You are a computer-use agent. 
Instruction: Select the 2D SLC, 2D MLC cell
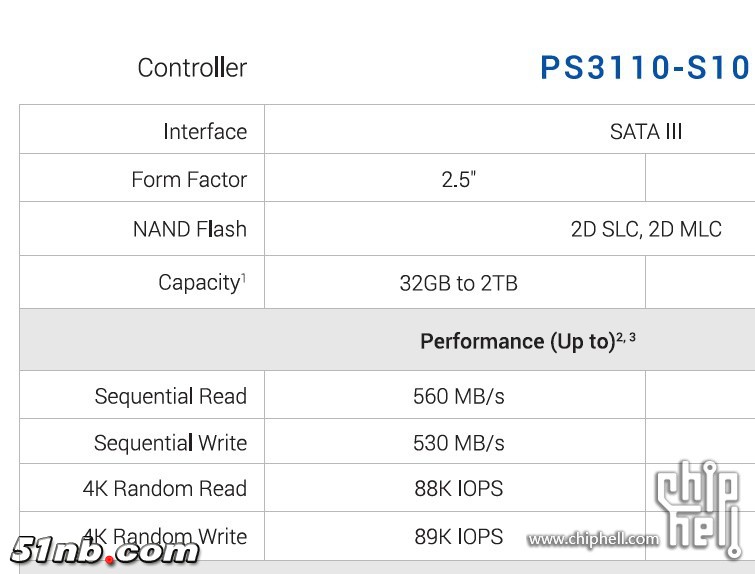pos(646,229)
